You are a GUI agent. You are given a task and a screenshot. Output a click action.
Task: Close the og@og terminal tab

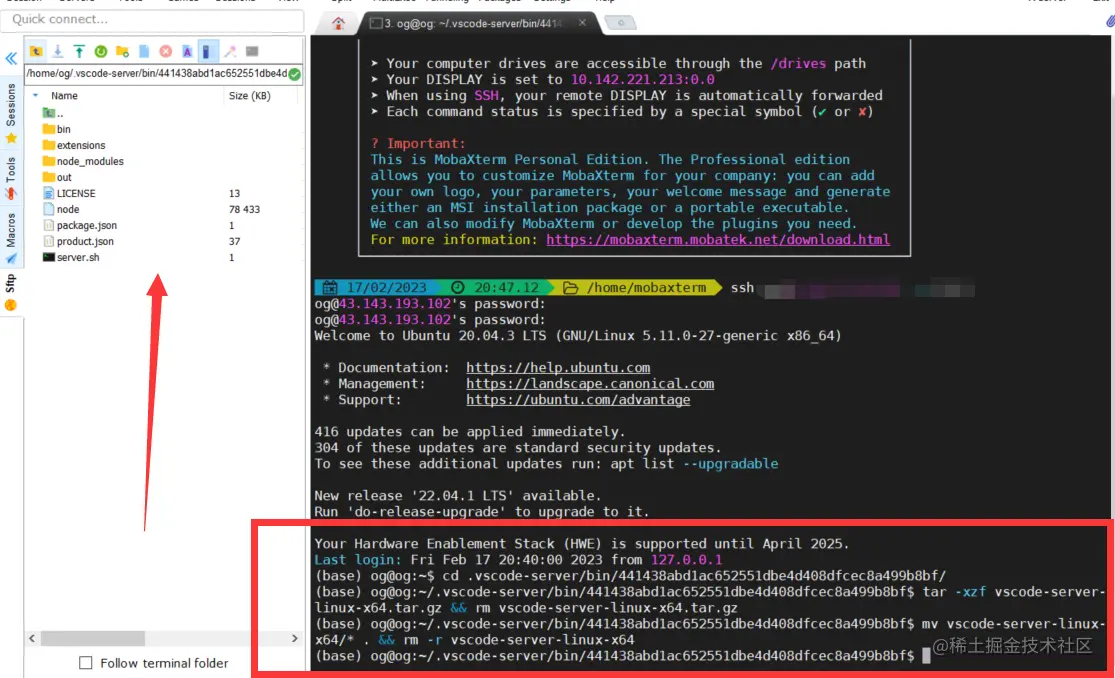click(582, 23)
